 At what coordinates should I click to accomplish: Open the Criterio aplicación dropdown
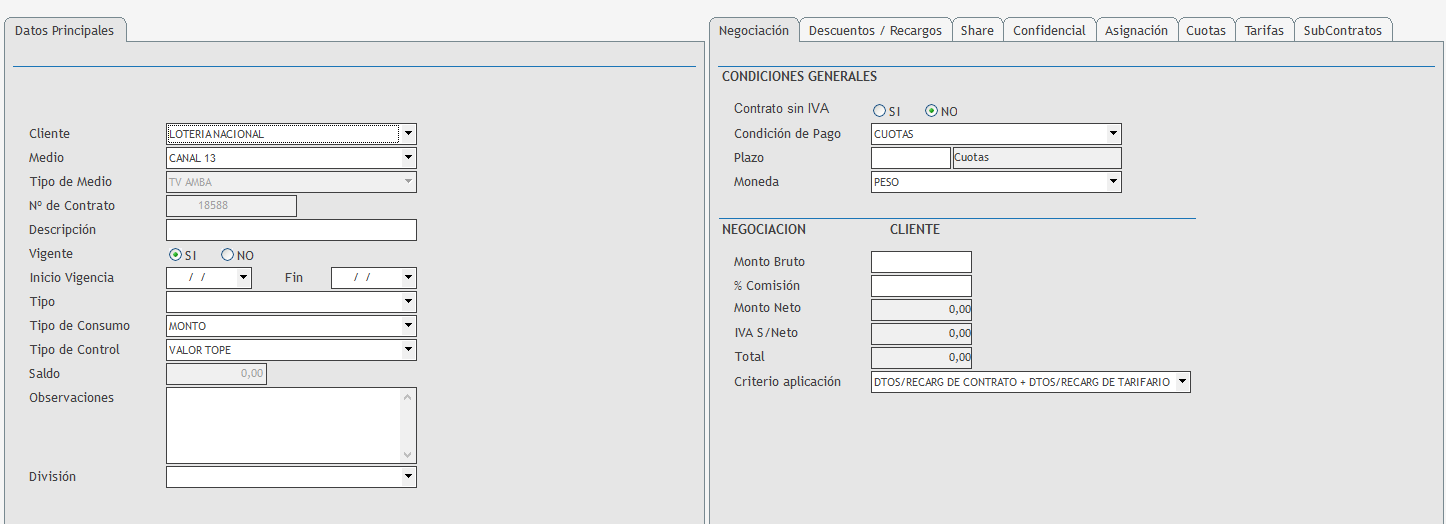click(1182, 382)
